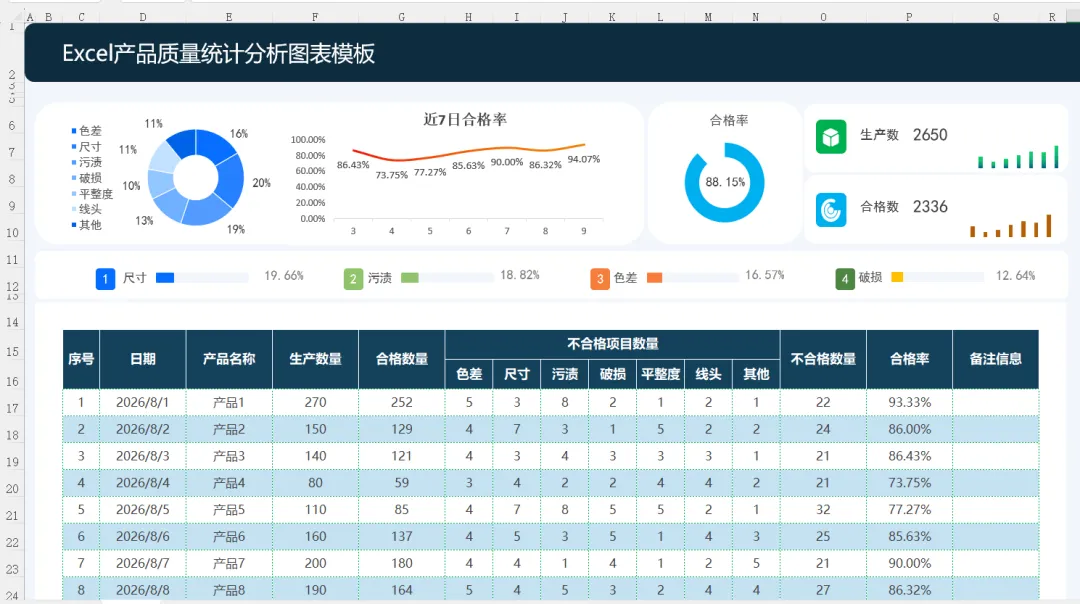Click the 88.15% 合格率 donut chart

[725, 183]
